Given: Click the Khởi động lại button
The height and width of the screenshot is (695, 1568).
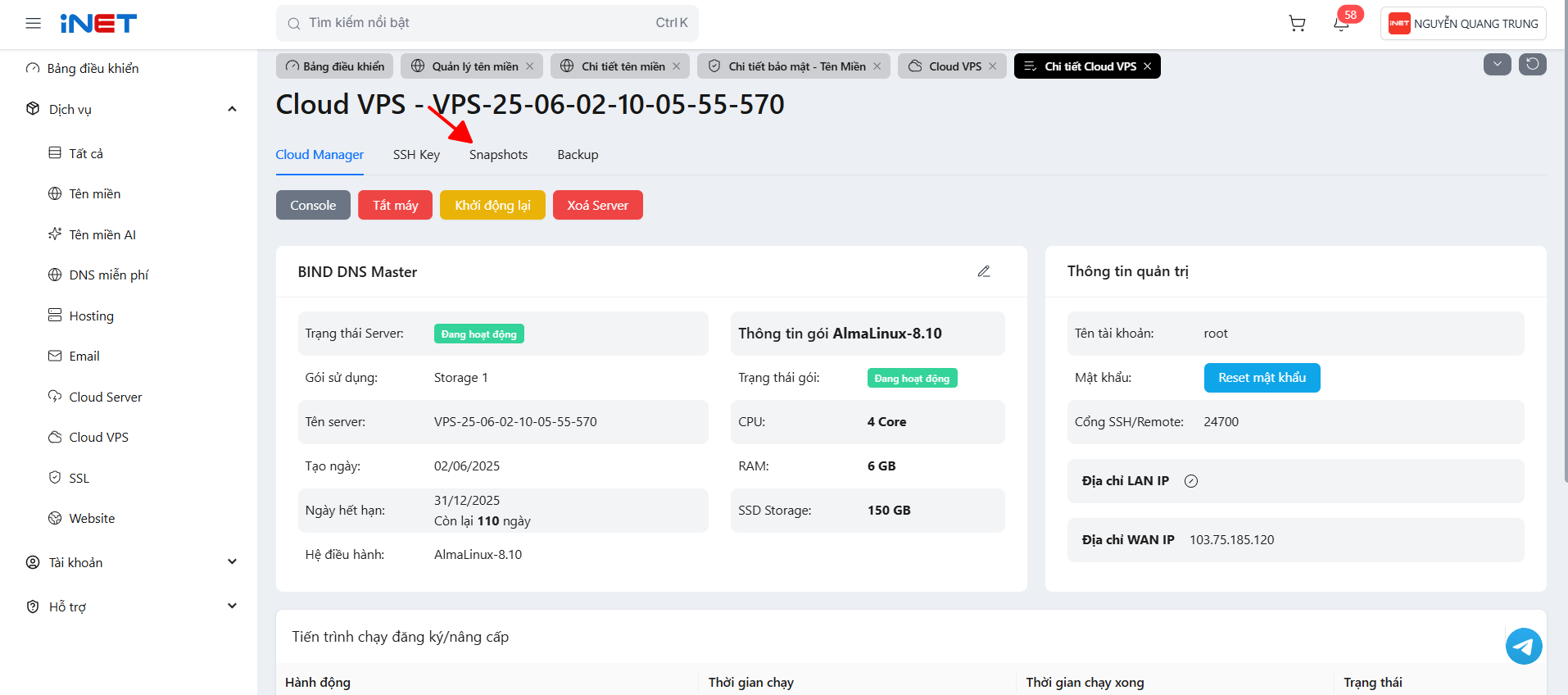Looking at the screenshot, I should (x=492, y=205).
